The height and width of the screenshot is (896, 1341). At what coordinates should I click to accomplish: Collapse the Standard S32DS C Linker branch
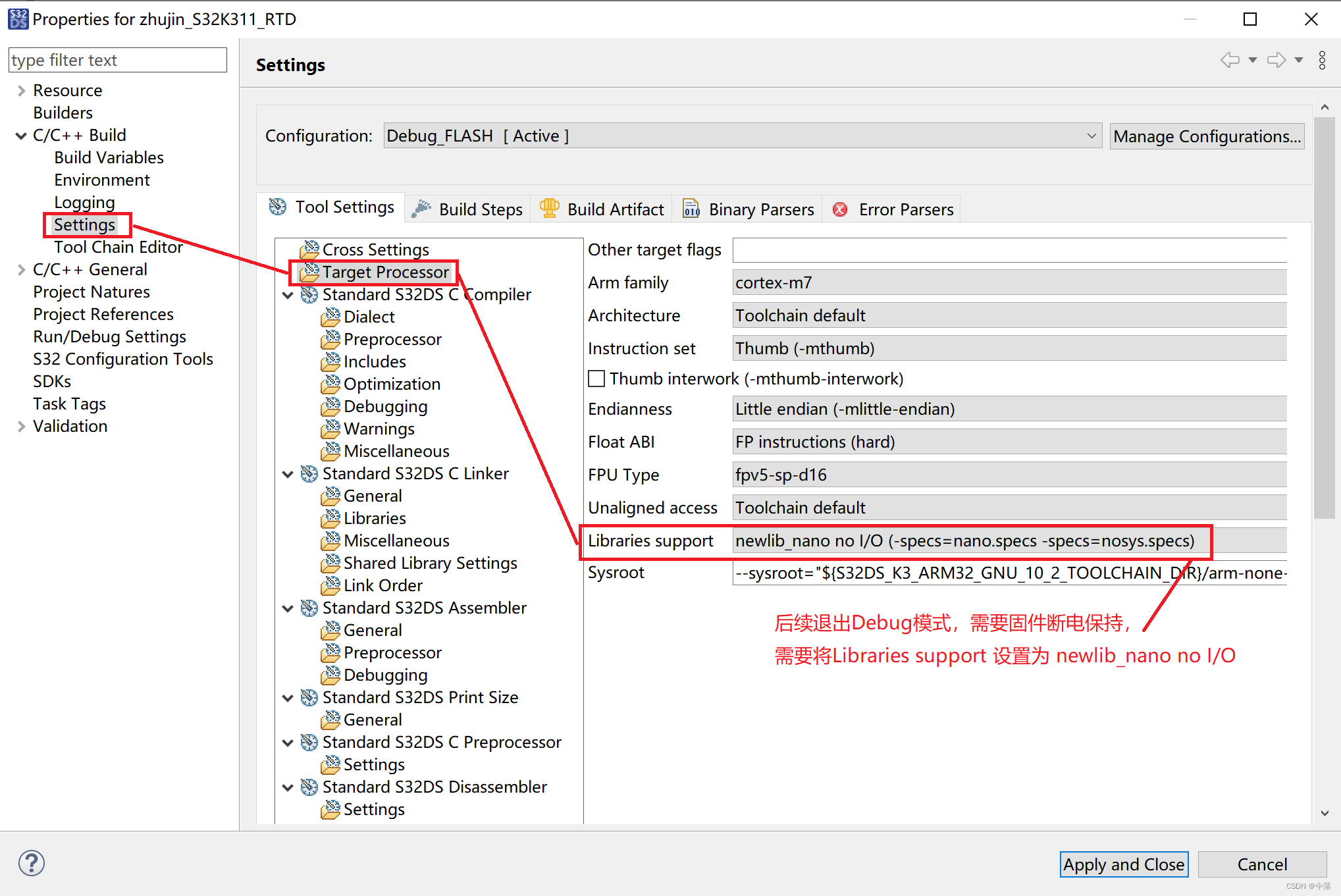(288, 473)
